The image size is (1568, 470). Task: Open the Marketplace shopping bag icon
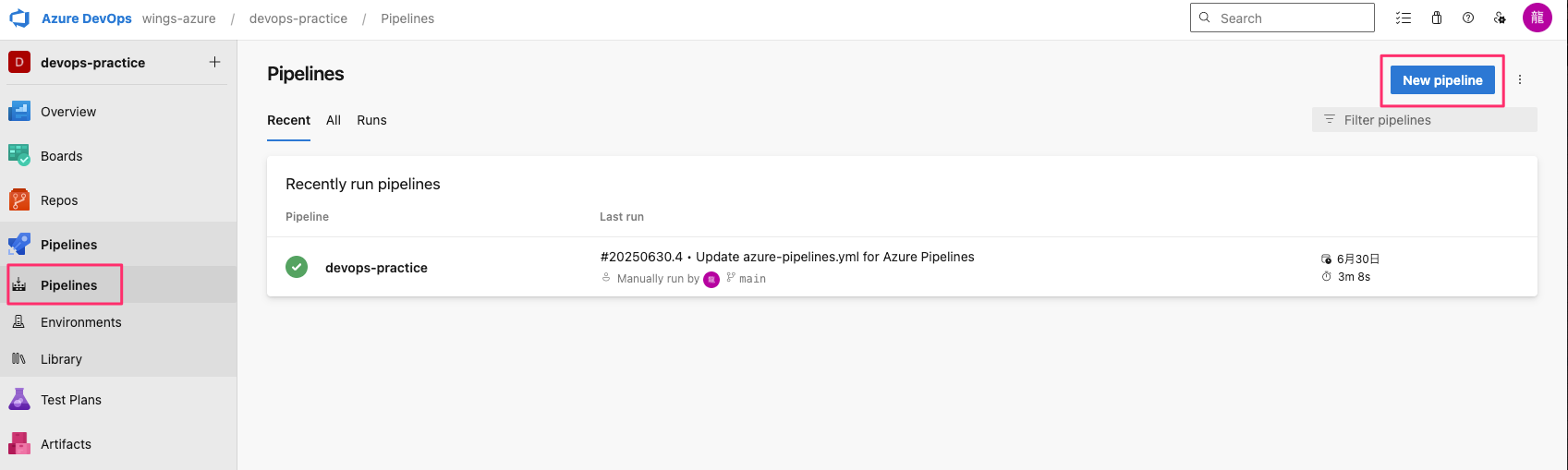pyautogui.click(x=1437, y=18)
